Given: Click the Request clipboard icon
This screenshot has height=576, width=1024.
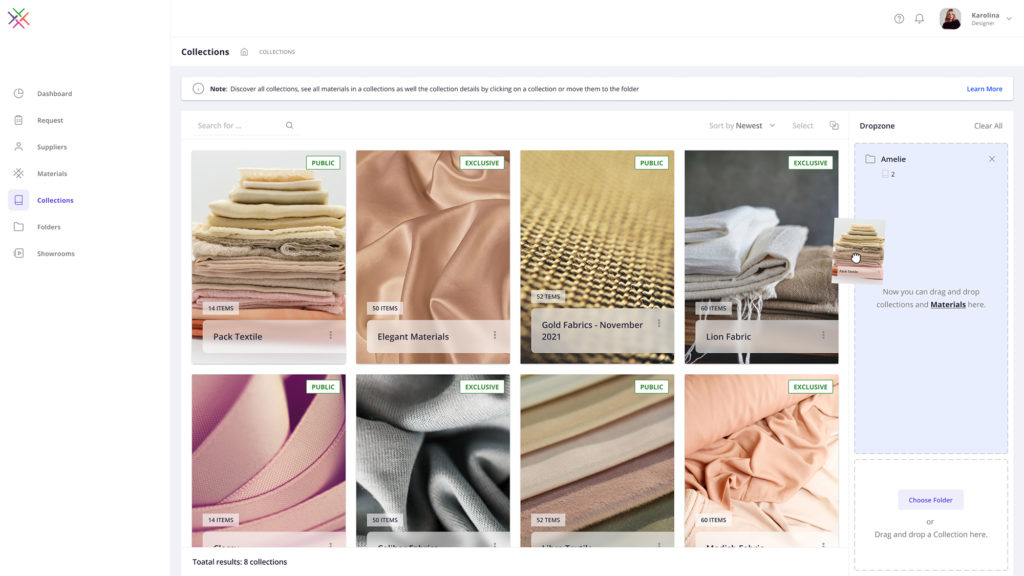Looking at the screenshot, I should 18,120.
